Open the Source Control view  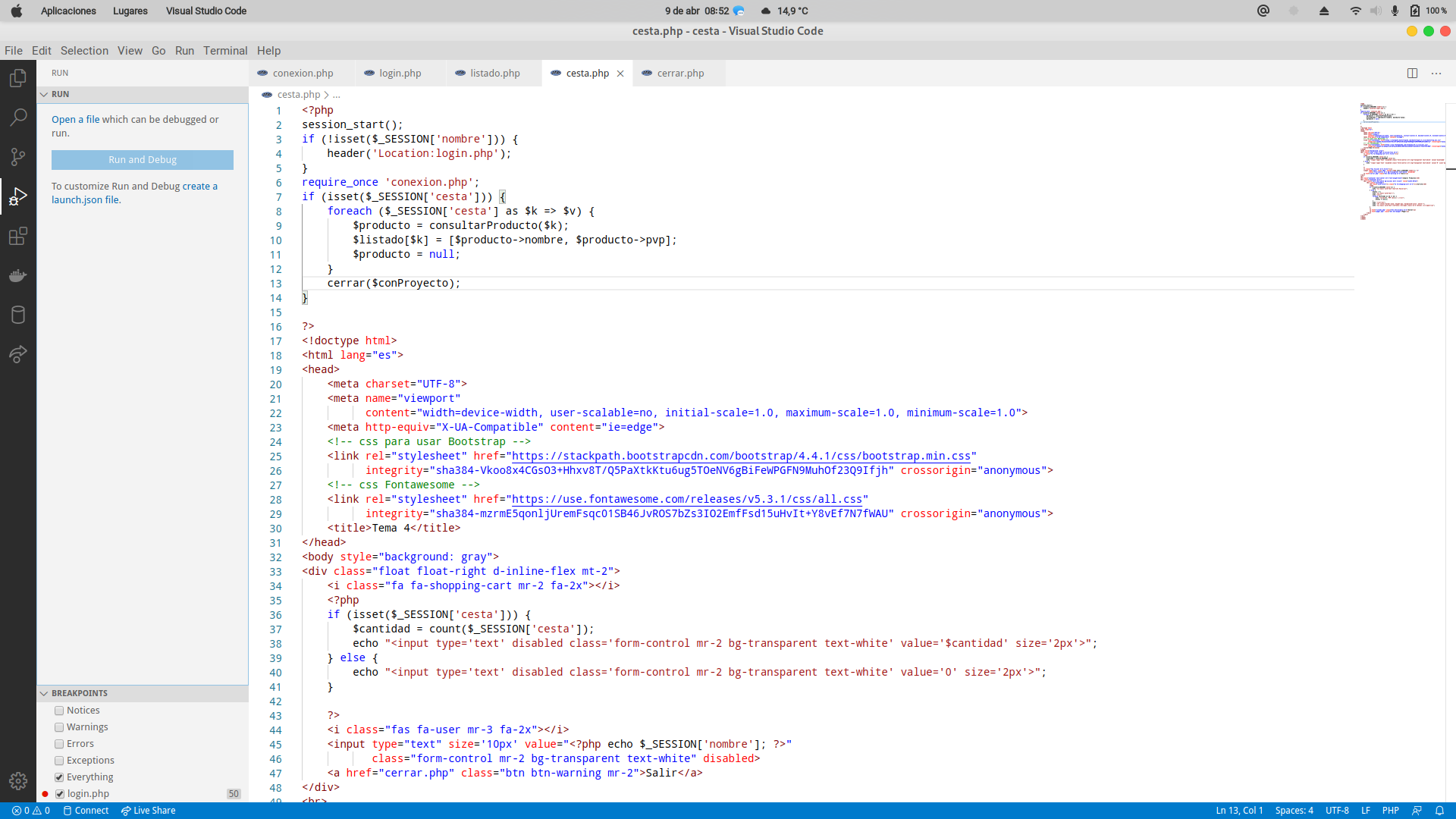click(x=18, y=157)
